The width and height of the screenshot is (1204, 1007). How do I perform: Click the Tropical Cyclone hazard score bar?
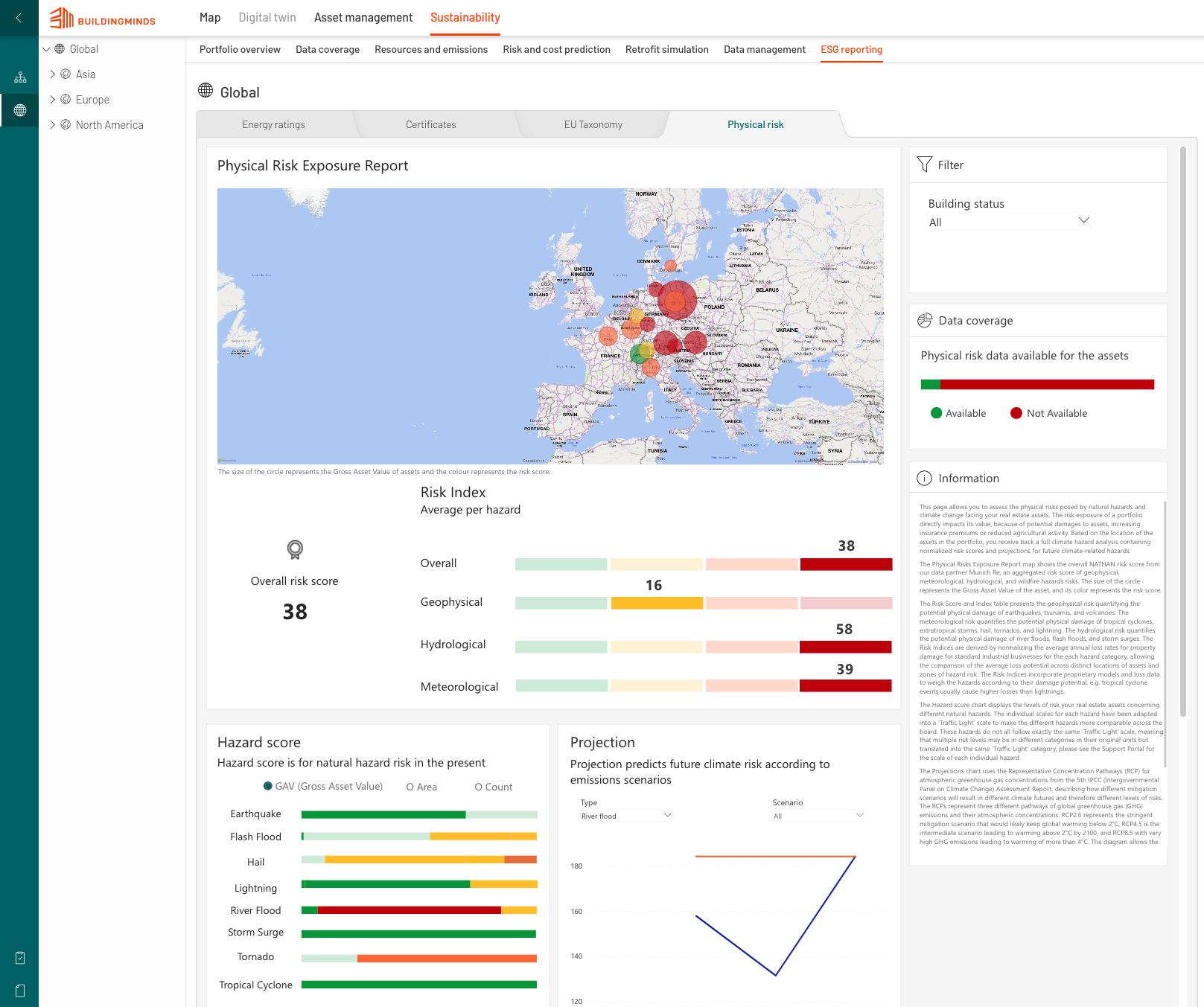419,985
